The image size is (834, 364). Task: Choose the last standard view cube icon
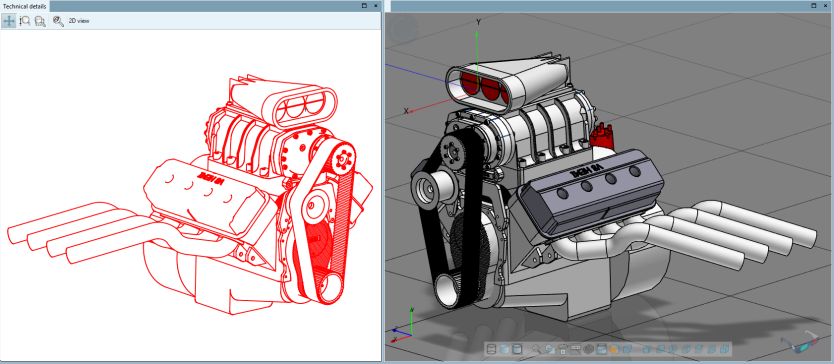[724, 349]
